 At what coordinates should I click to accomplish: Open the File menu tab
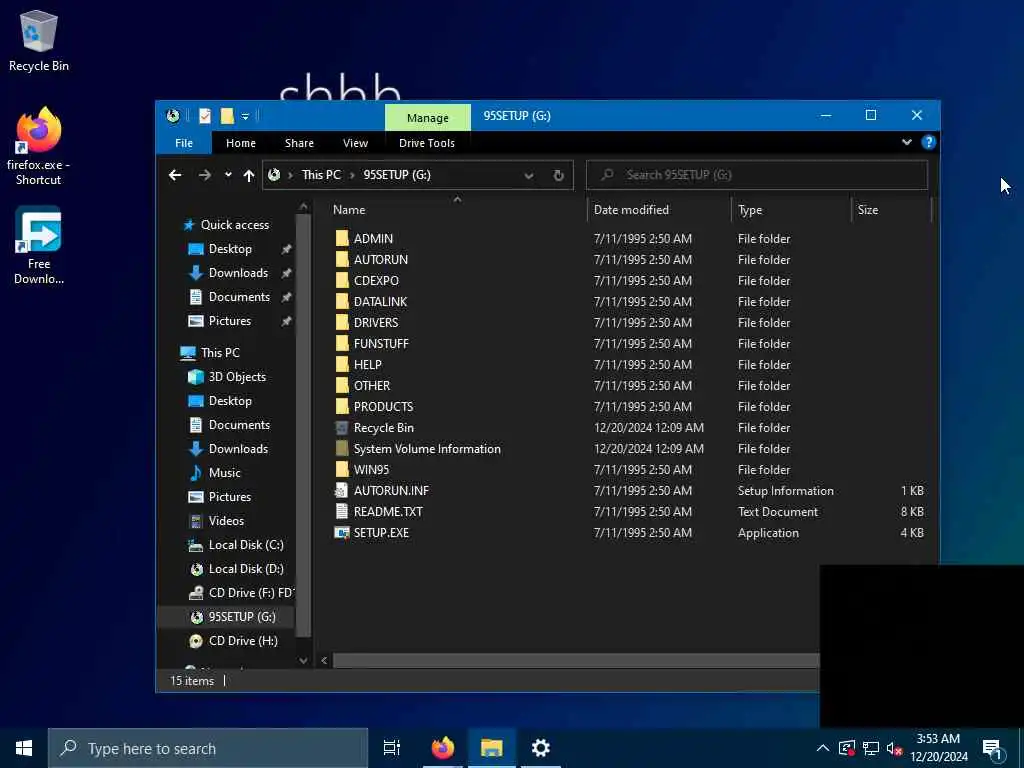184,143
